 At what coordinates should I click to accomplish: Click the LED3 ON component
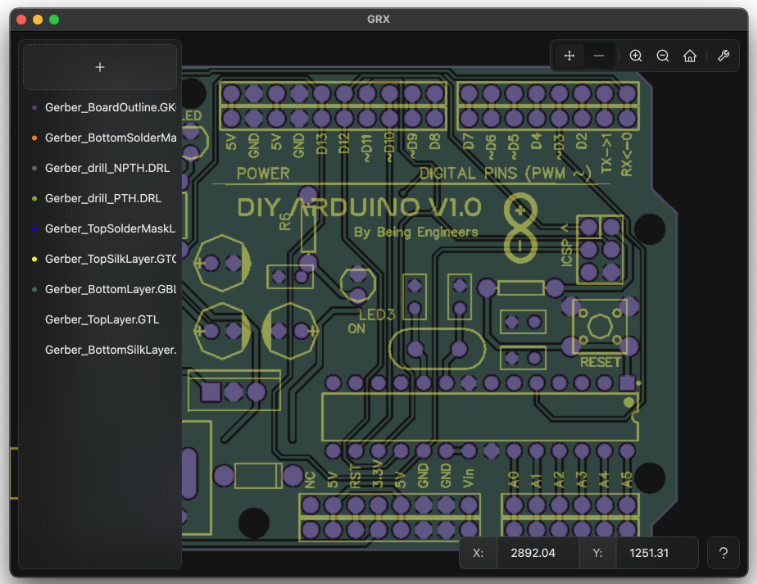coord(358,286)
